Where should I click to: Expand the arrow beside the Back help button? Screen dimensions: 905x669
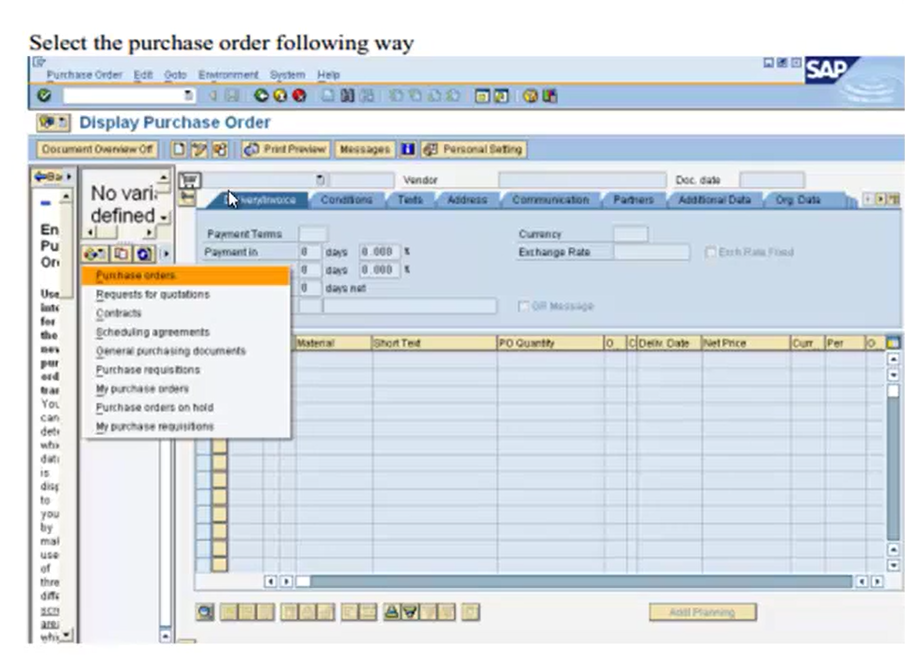[69, 177]
